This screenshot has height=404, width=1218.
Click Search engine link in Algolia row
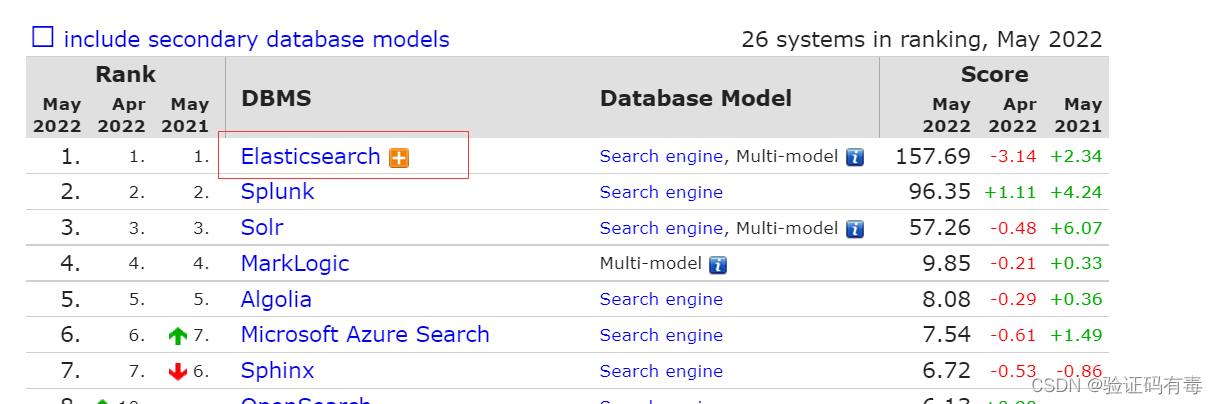661,299
